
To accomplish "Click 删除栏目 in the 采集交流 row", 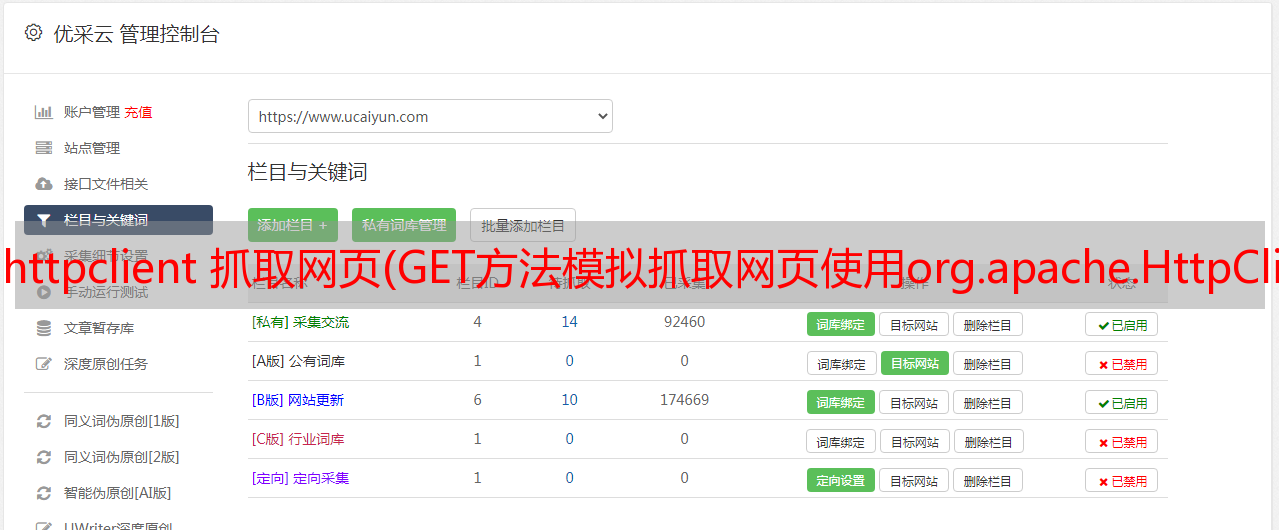I will click(x=987, y=324).
